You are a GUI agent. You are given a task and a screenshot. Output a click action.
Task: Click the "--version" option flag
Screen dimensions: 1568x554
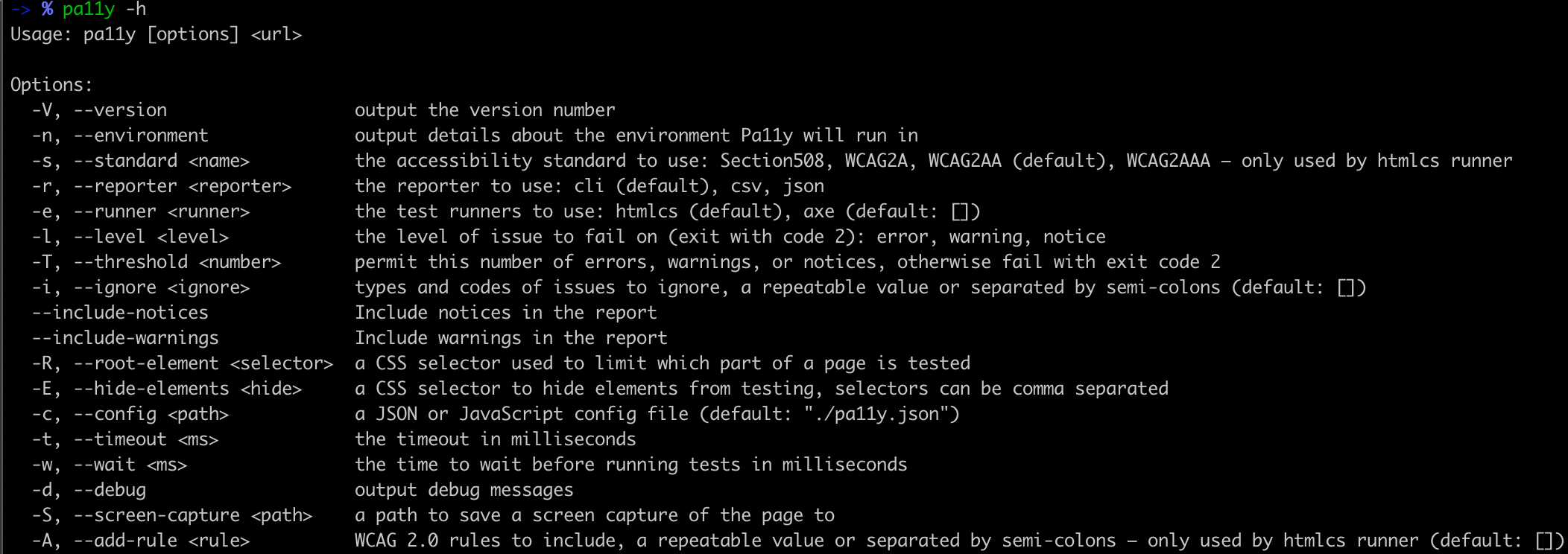point(120,110)
